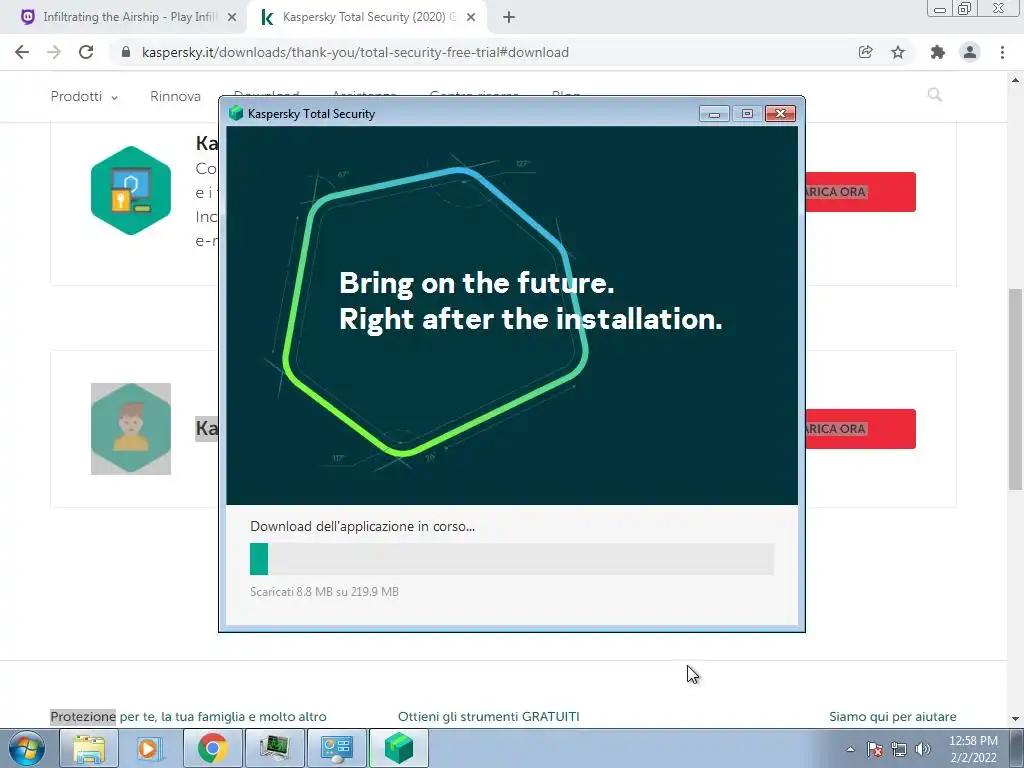Go back with the browser back arrow
This screenshot has height=768, width=1024.
point(22,52)
